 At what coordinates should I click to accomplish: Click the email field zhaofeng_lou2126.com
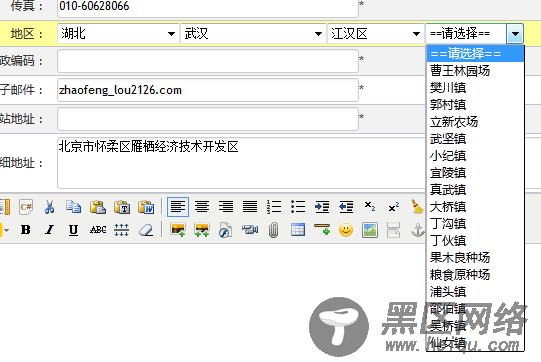(208, 90)
